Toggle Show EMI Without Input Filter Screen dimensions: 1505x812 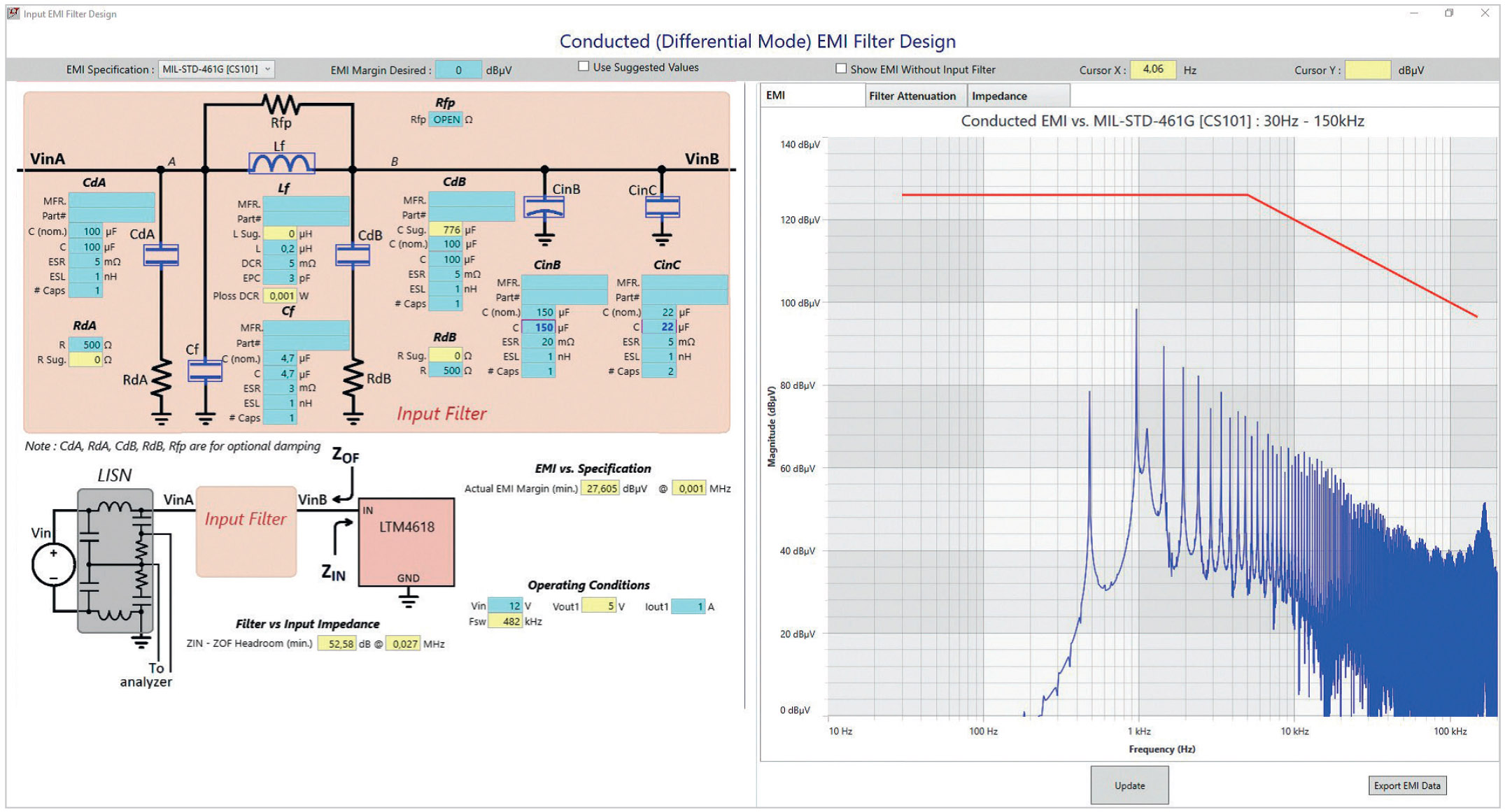point(841,69)
